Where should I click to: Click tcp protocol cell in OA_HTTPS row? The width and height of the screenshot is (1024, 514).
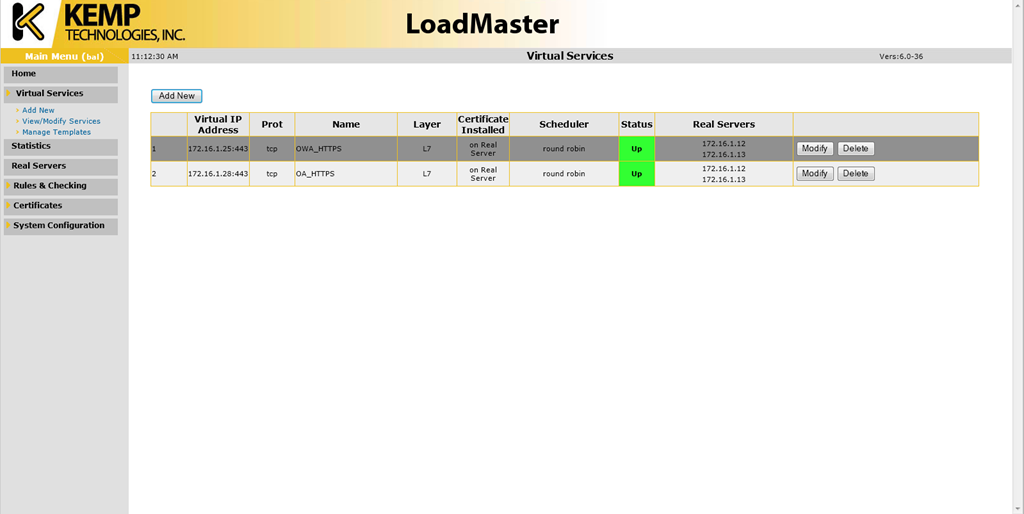click(272, 174)
